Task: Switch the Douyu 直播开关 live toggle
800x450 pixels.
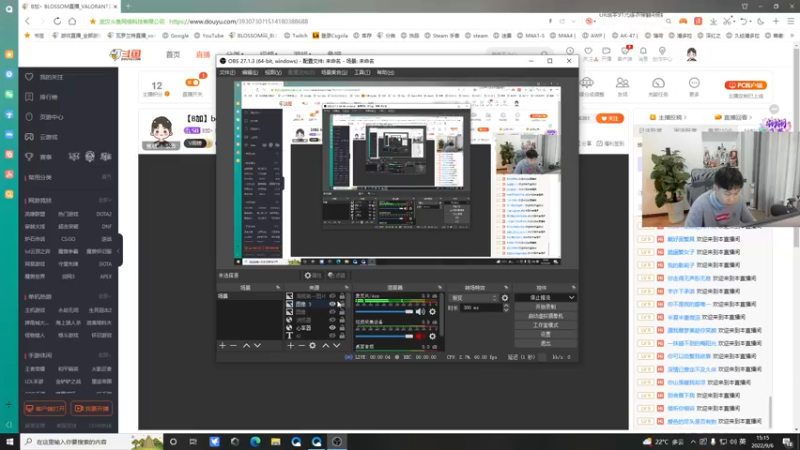Action: (192, 83)
